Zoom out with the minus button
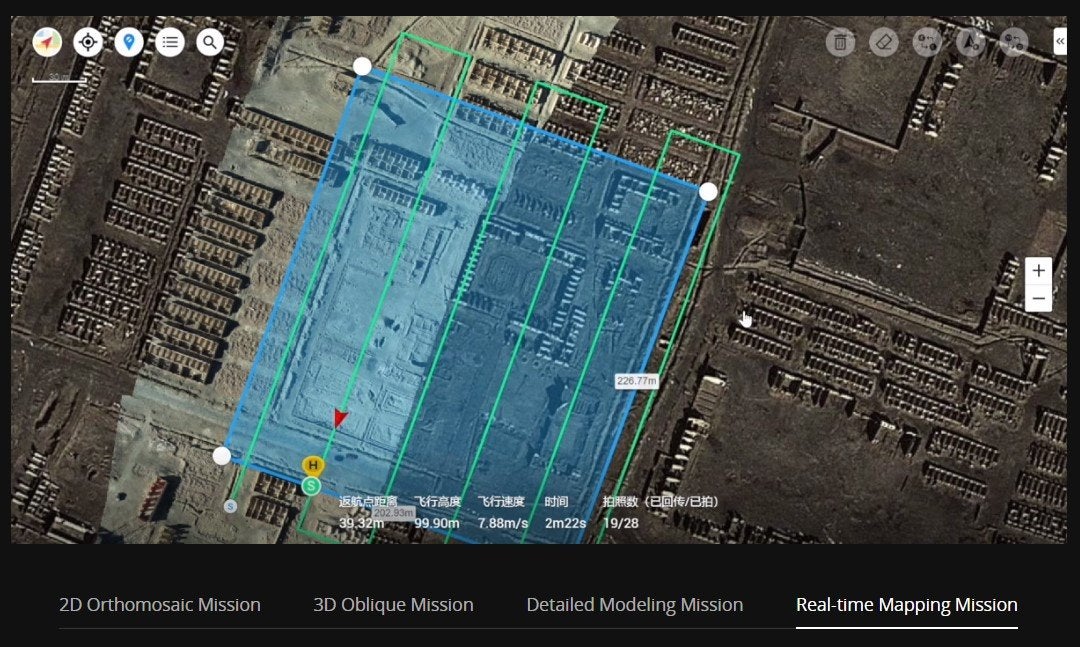 (1038, 298)
